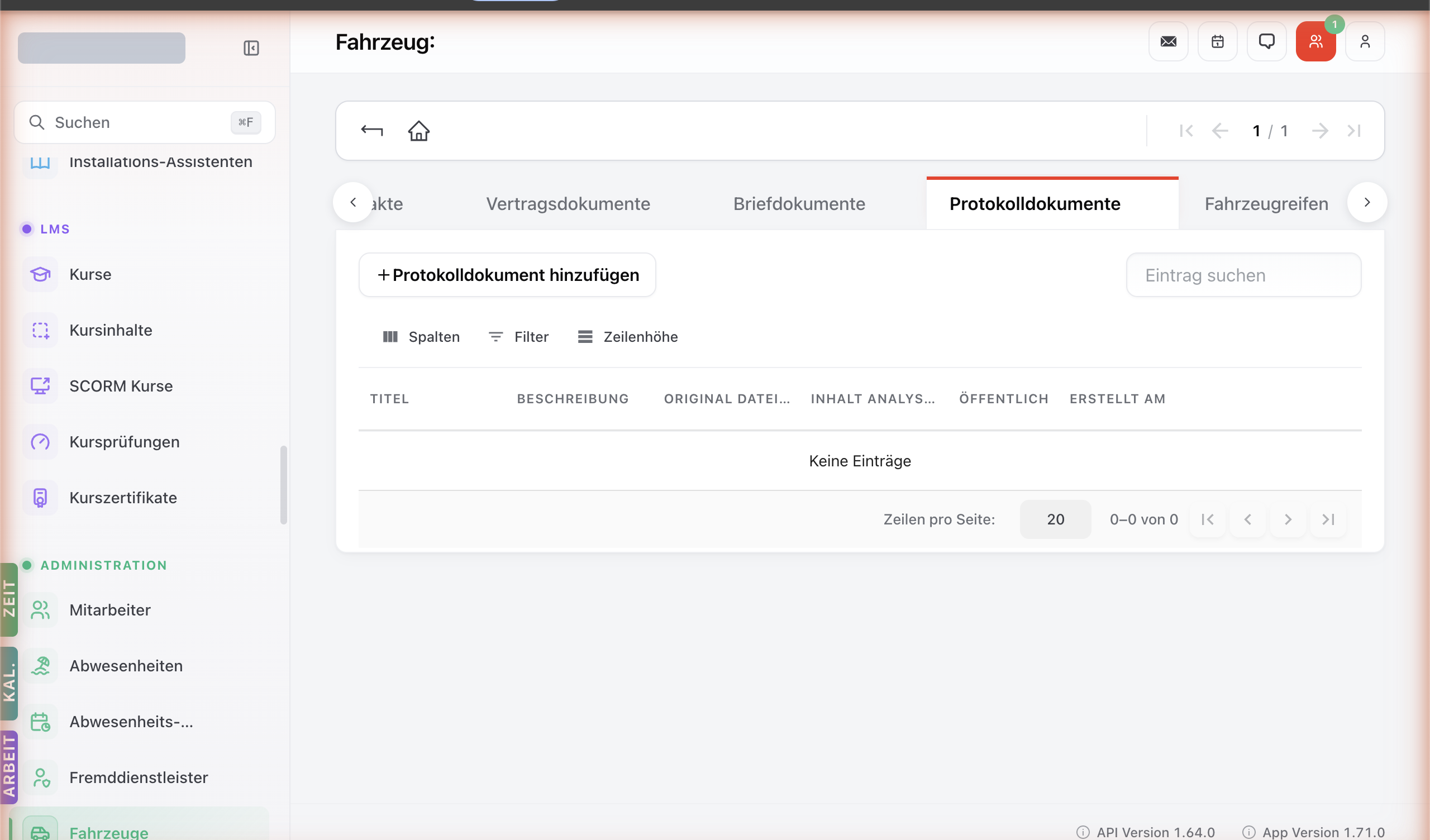This screenshot has height=840, width=1430.
Task: Open Kurszertifikate in the sidebar
Action: point(145,498)
